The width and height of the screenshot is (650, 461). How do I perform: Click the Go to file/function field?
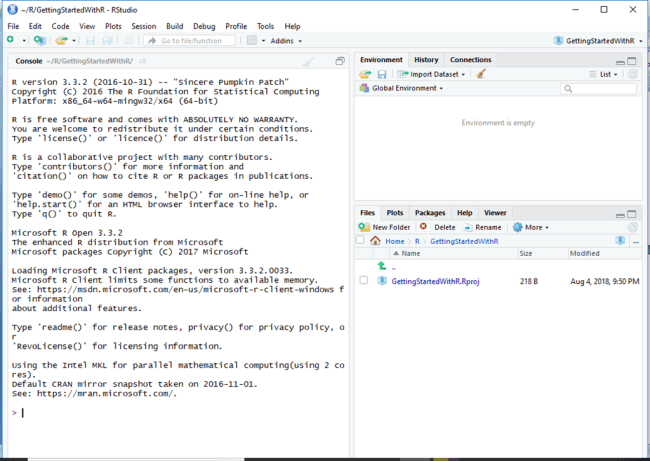190,41
